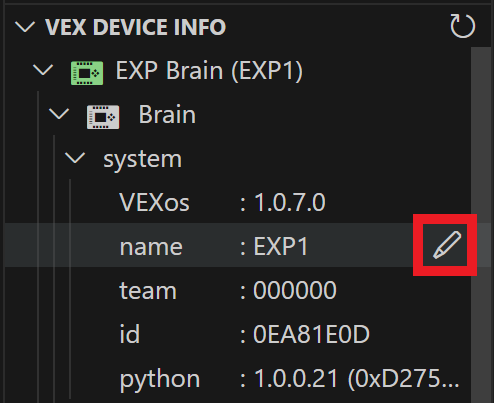Click the pencil edit icon for name
The image size is (494, 403).
(x=447, y=245)
